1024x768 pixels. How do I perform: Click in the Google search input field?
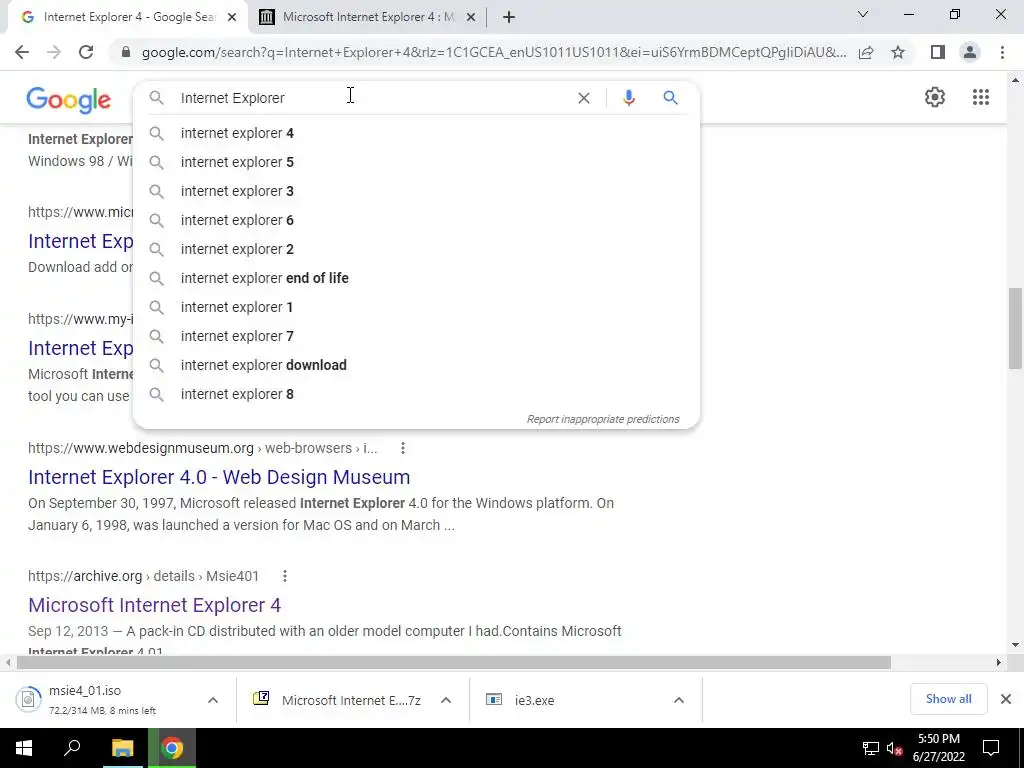pyautogui.click(x=372, y=98)
